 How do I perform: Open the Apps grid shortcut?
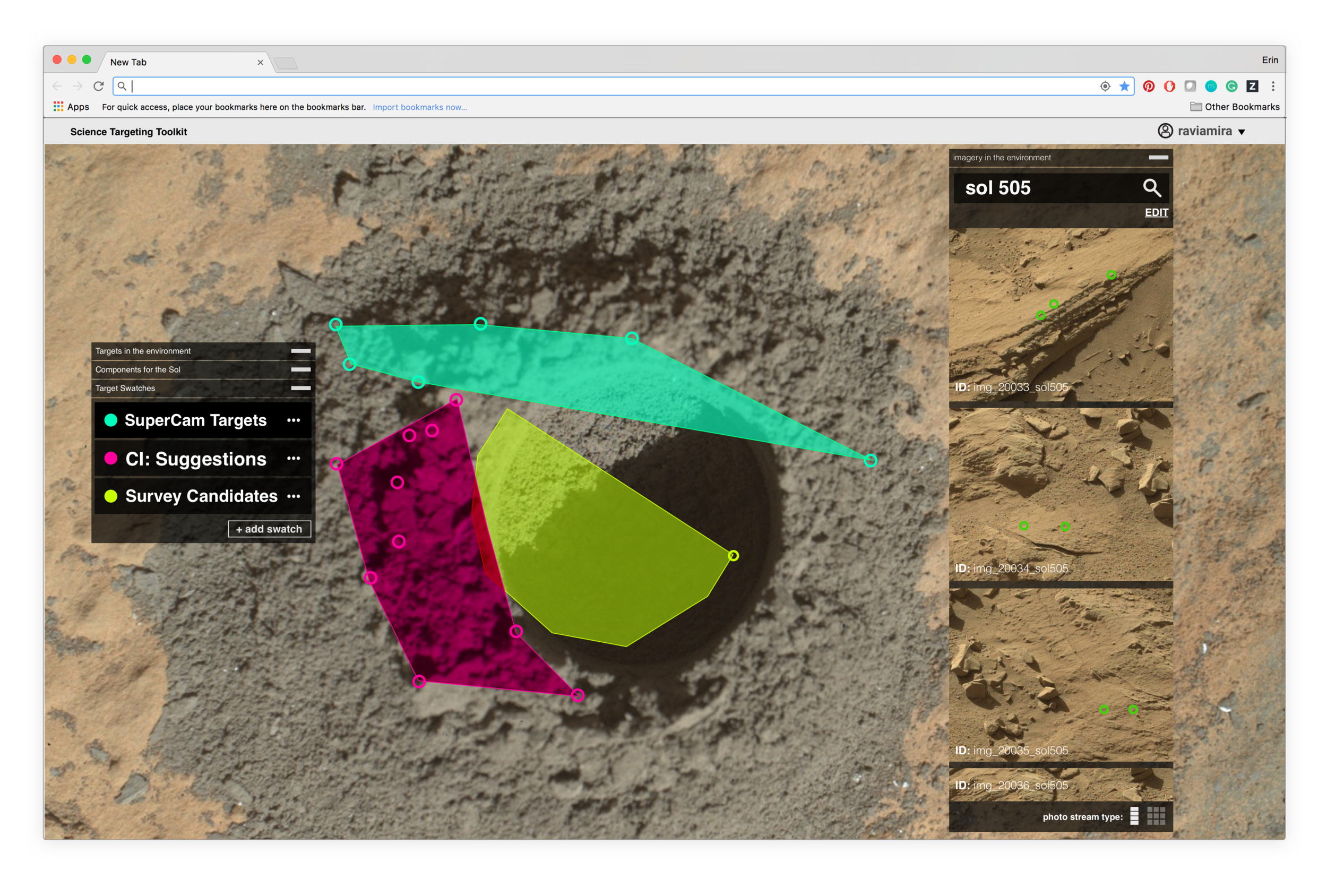point(58,107)
